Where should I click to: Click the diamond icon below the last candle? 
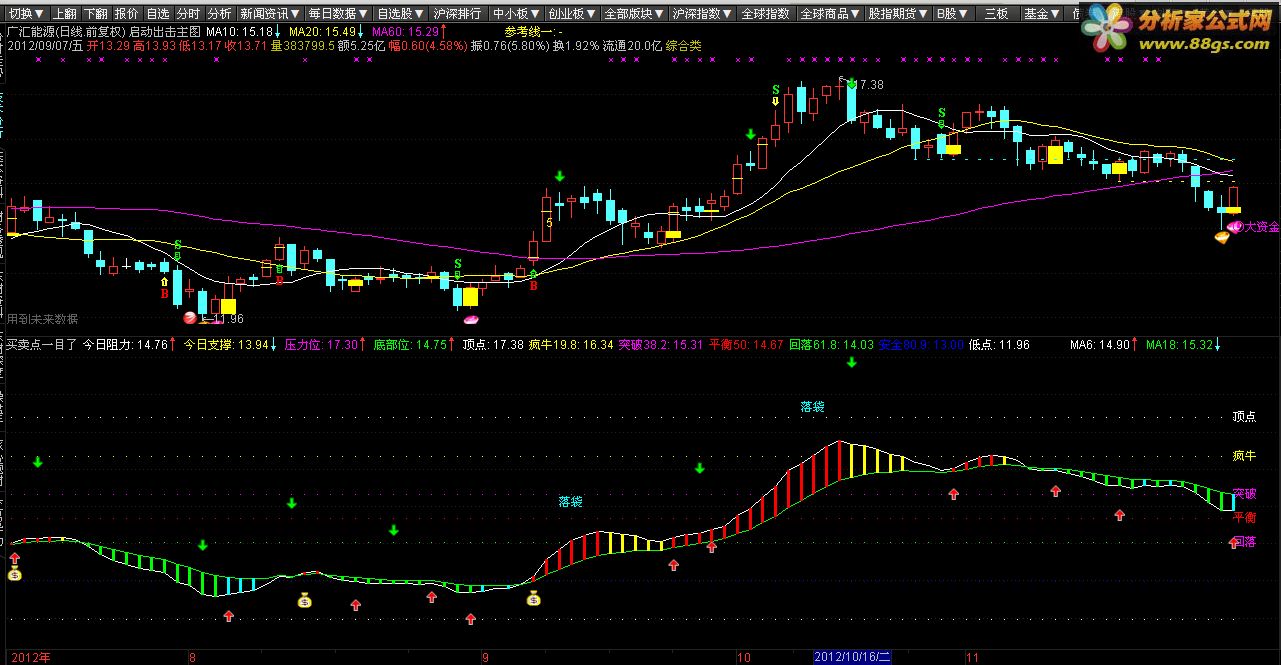point(1222,237)
